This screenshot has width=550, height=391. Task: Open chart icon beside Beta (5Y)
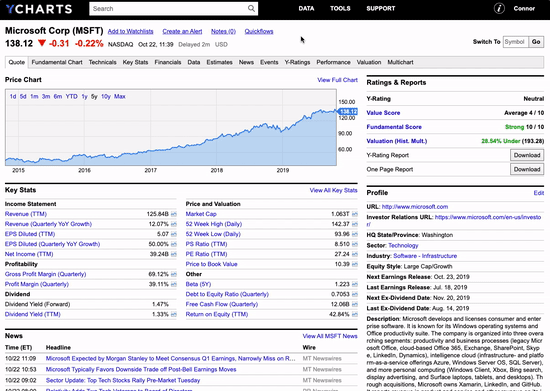(355, 284)
